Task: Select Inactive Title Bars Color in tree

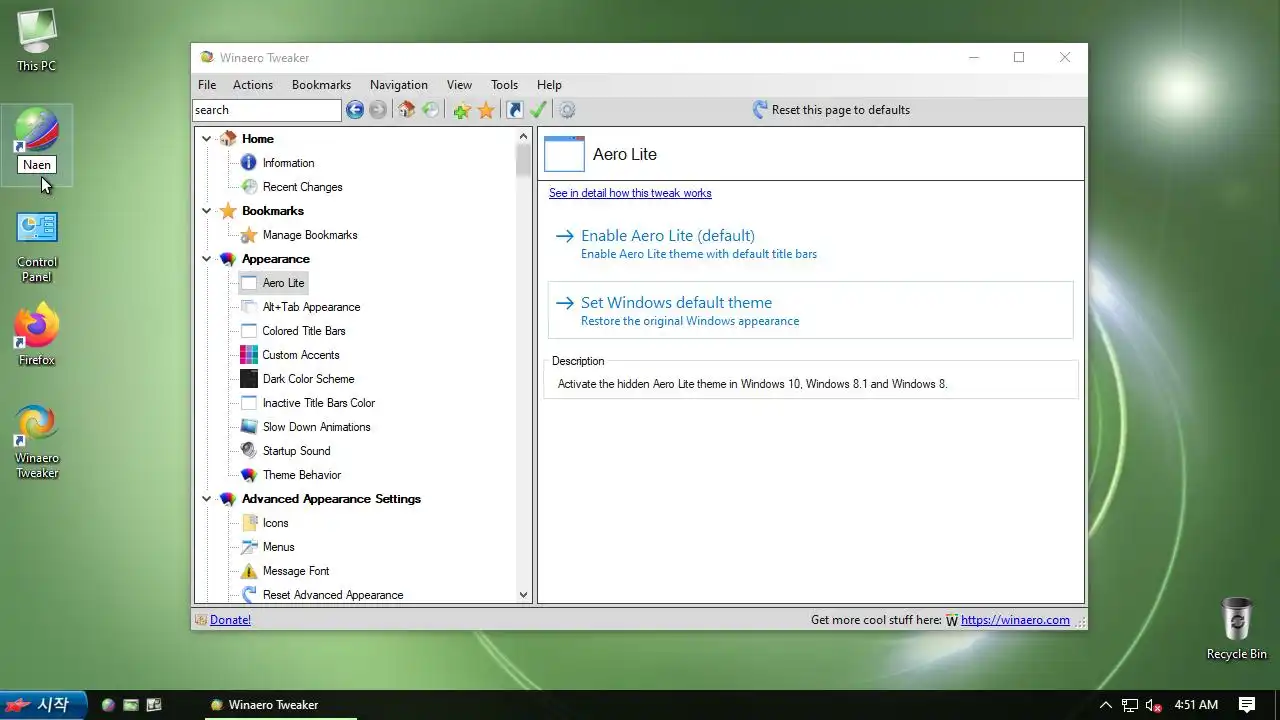Action: [x=319, y=403]
